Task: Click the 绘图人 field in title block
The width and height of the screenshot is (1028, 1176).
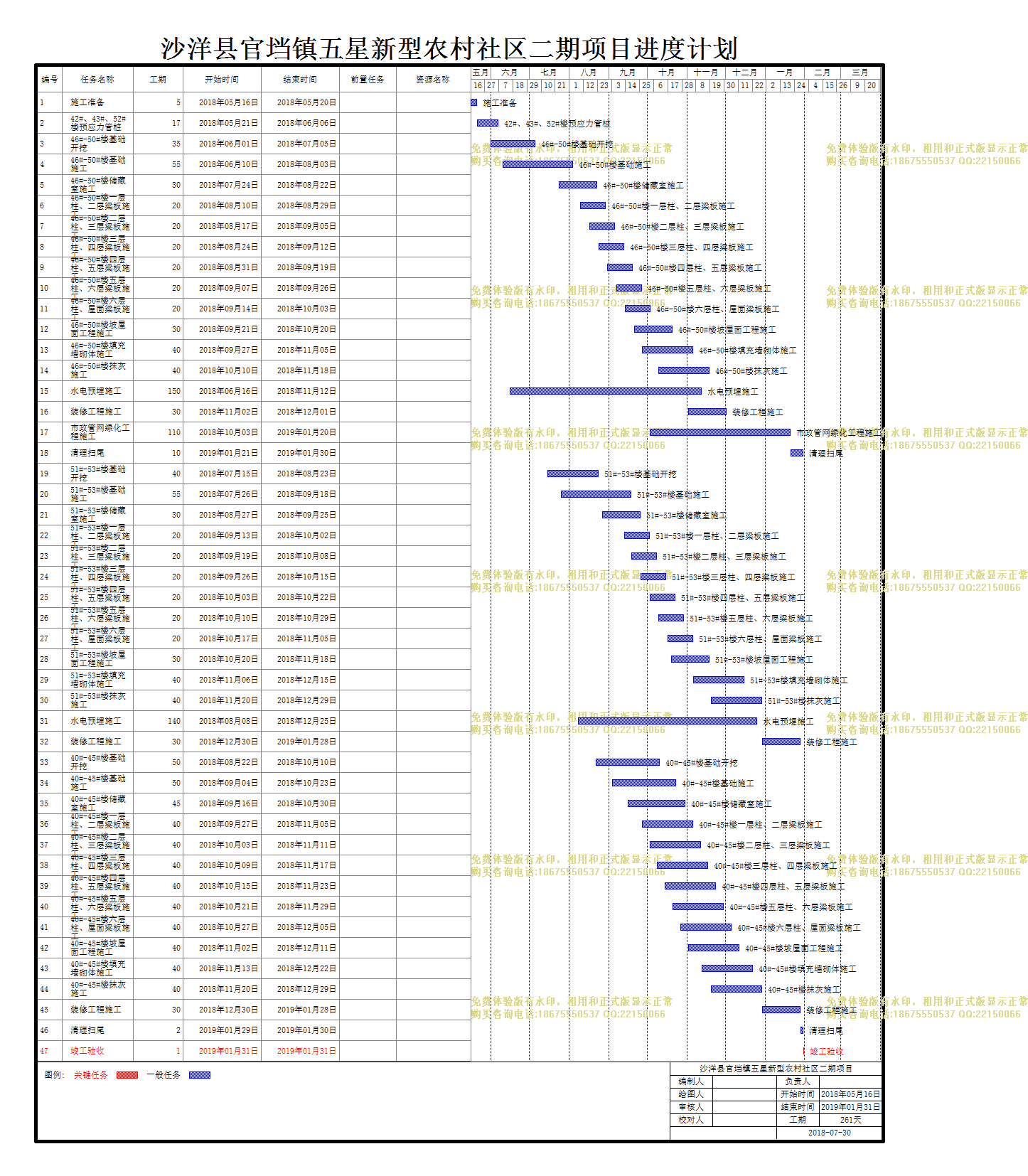Action: coord(744,1094)
